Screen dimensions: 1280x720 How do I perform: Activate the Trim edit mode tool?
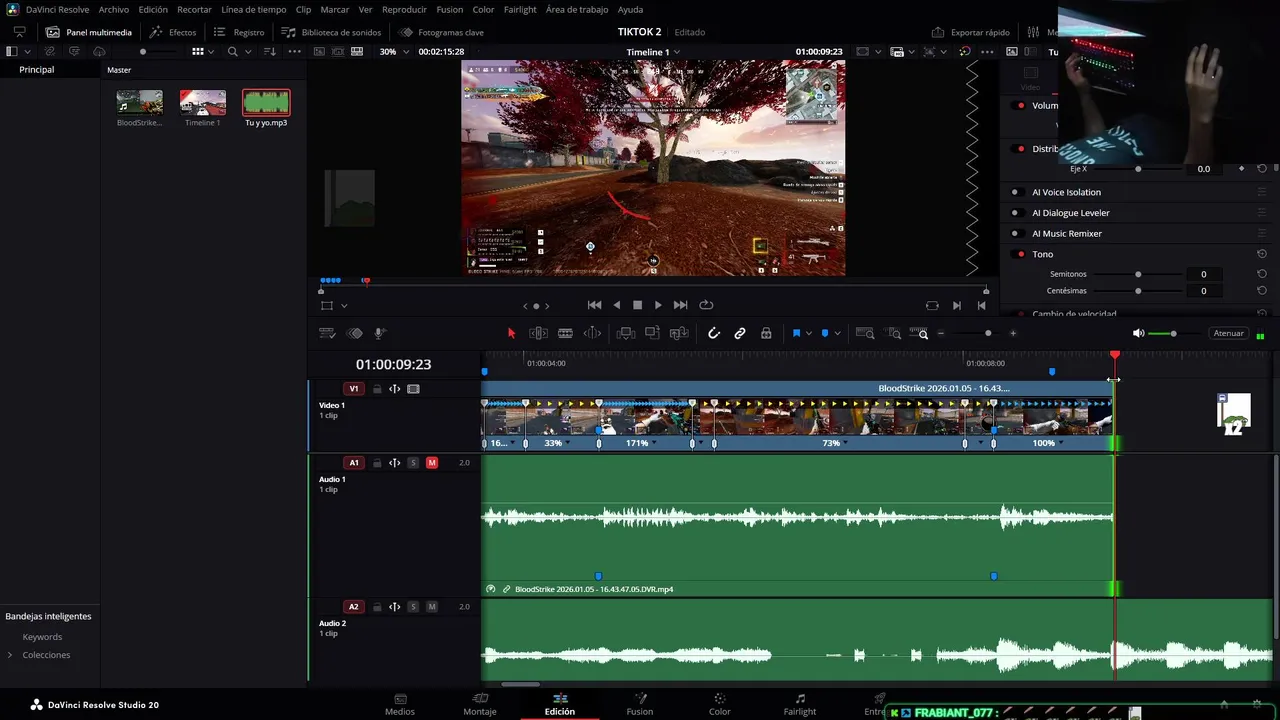point(538,333)
